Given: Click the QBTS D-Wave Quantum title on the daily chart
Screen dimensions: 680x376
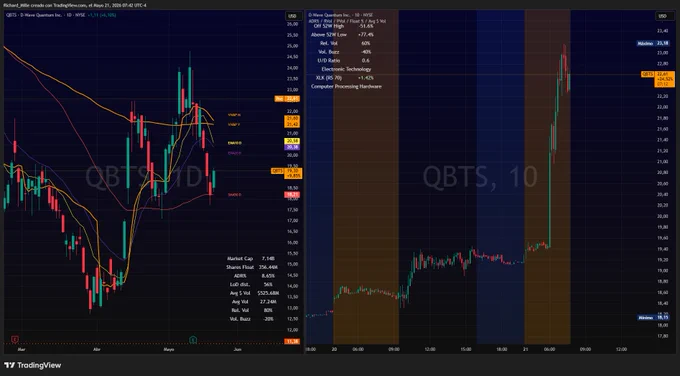Looking at the screenshot, I should (x=45, y=15).
